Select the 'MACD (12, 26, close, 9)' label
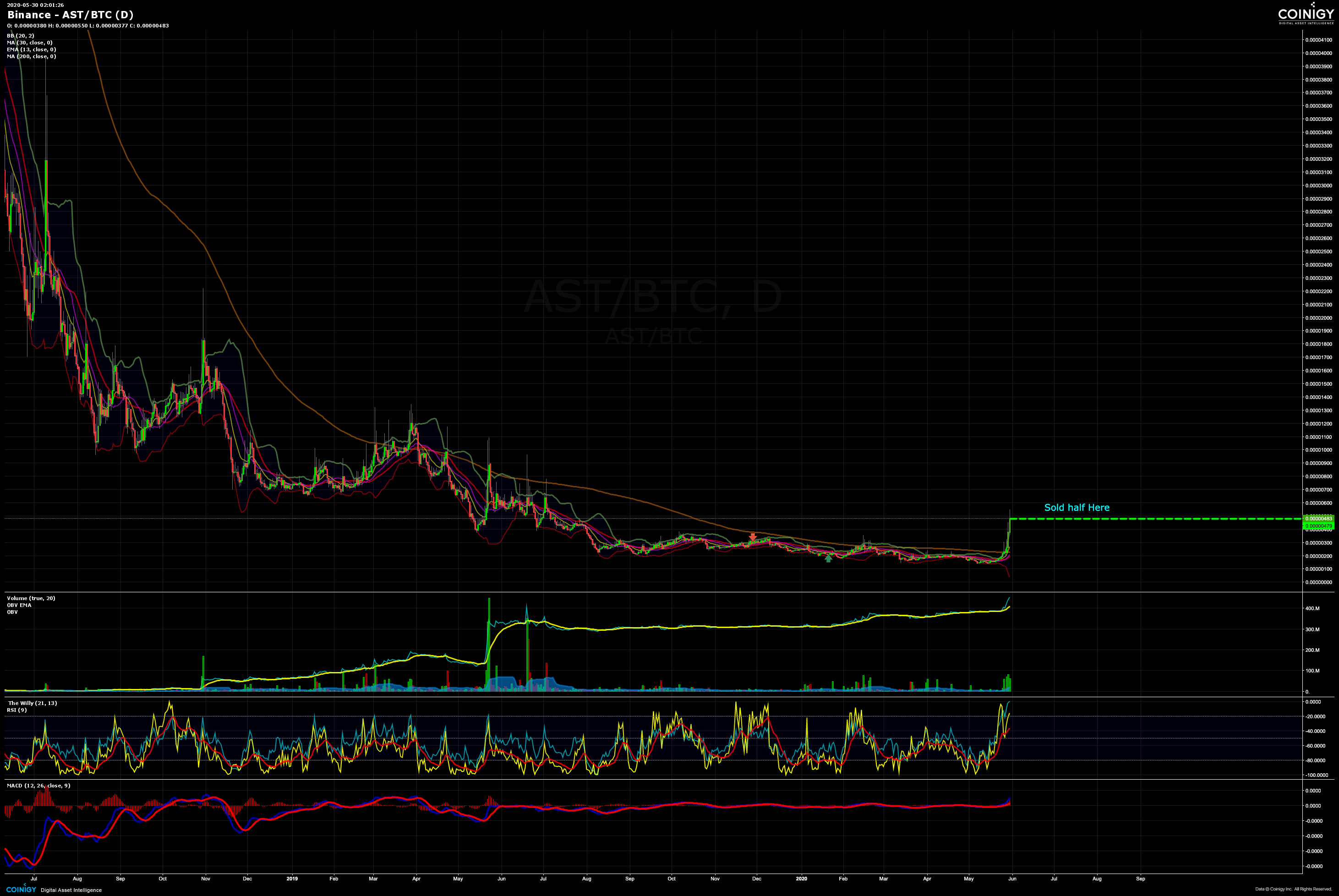This screenshot has width=1339, height=896. click(38, 786)
